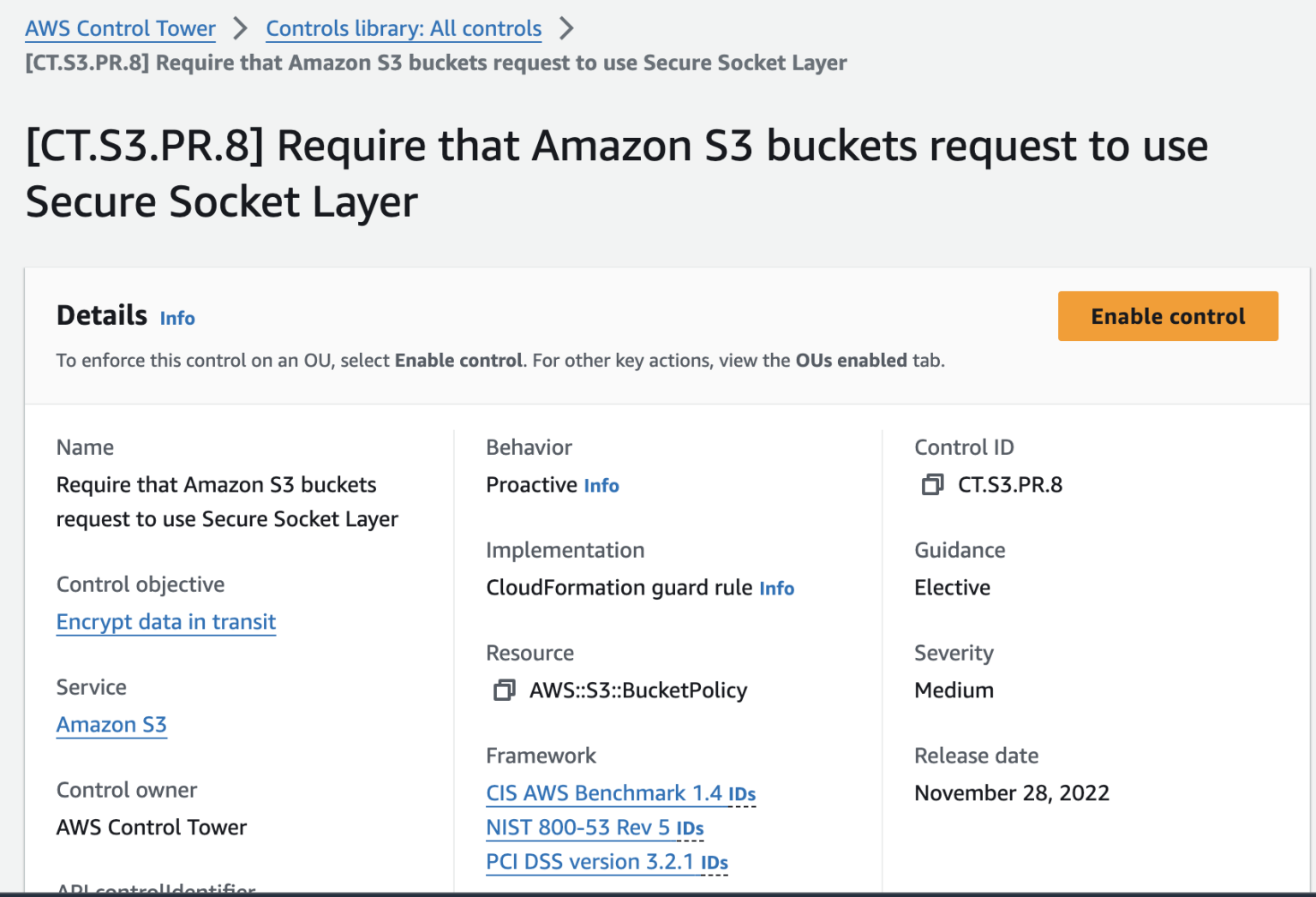
Task: Open AWS Control Tower breadcrumb link
Action: click(120, 28)
